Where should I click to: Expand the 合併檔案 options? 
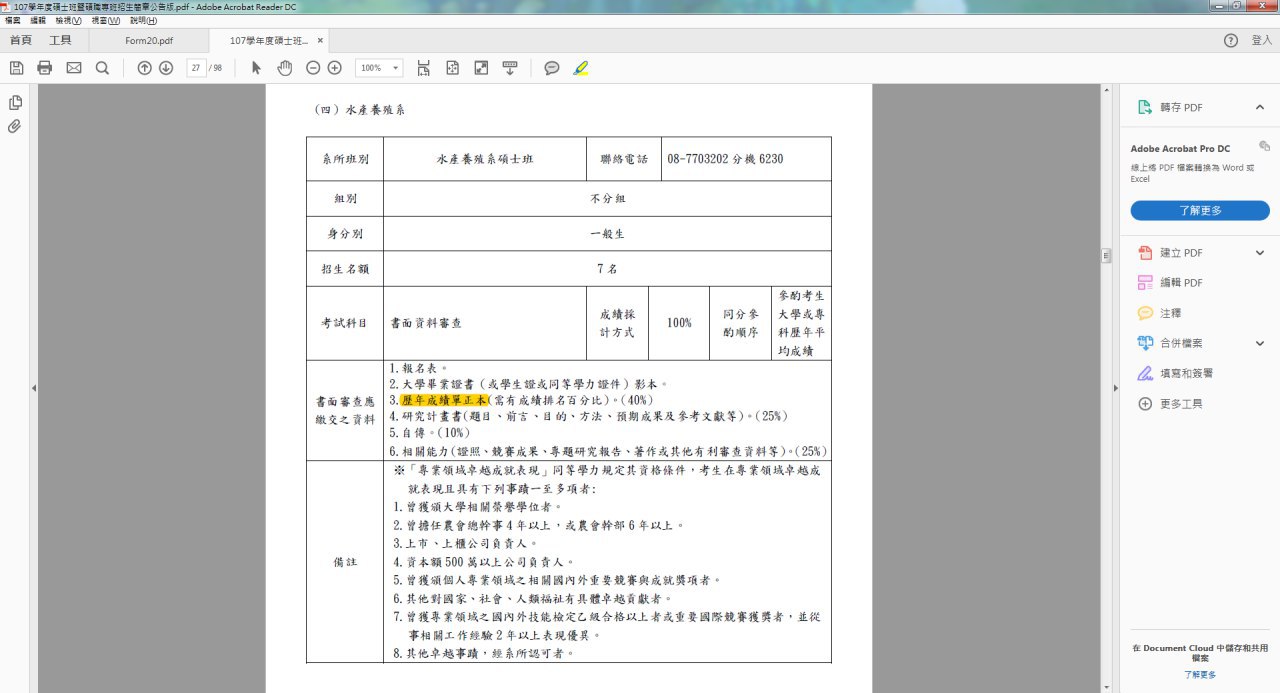(1259, 343)
